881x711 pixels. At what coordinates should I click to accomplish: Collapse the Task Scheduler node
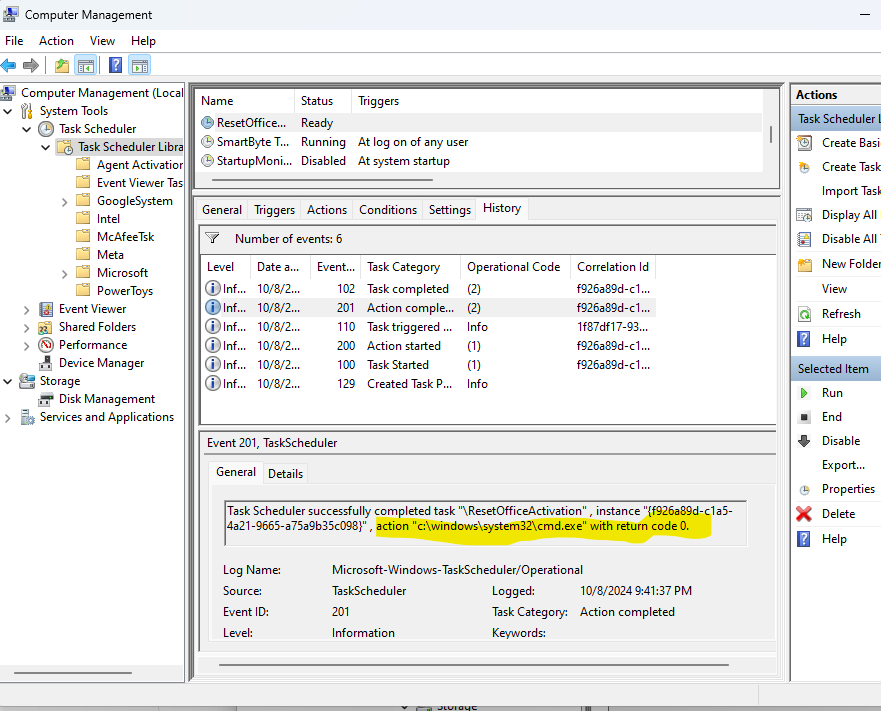(x=26, y=129)
